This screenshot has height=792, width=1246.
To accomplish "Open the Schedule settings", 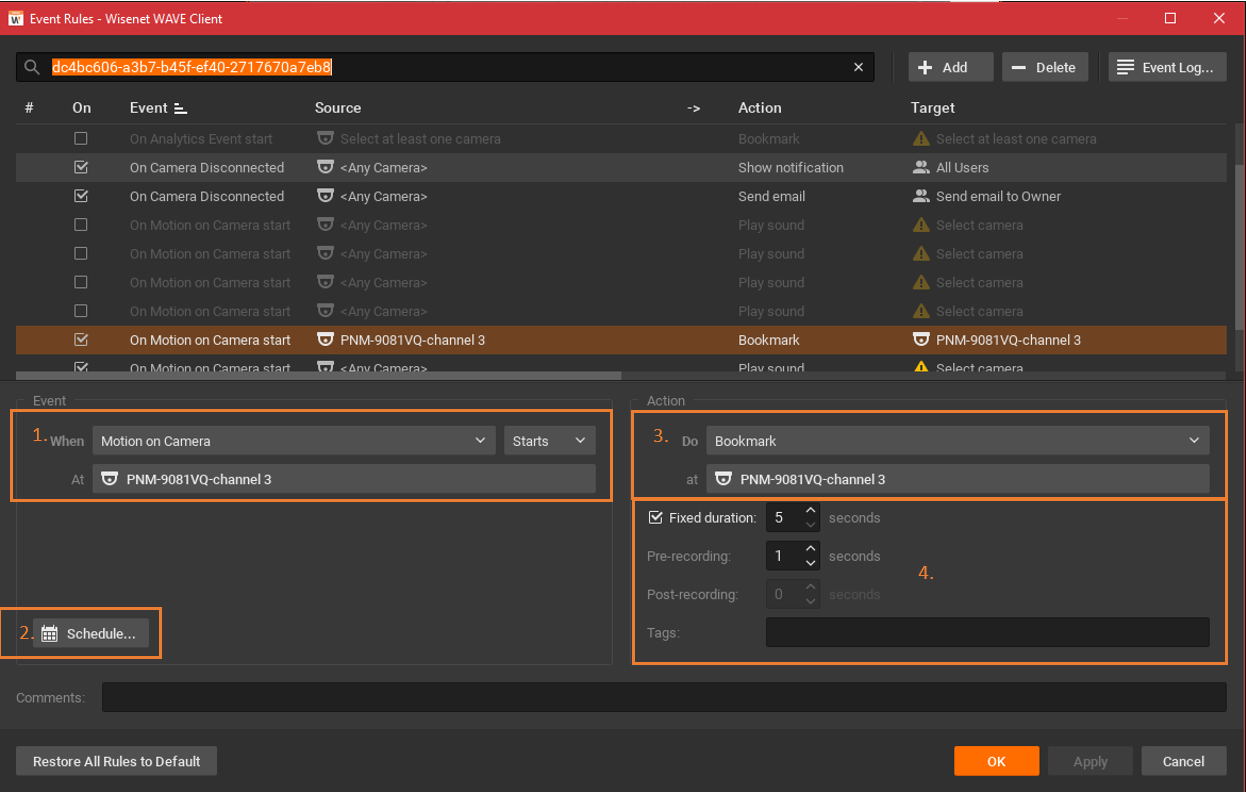I will pyautogui.click(x=91, y=633).
